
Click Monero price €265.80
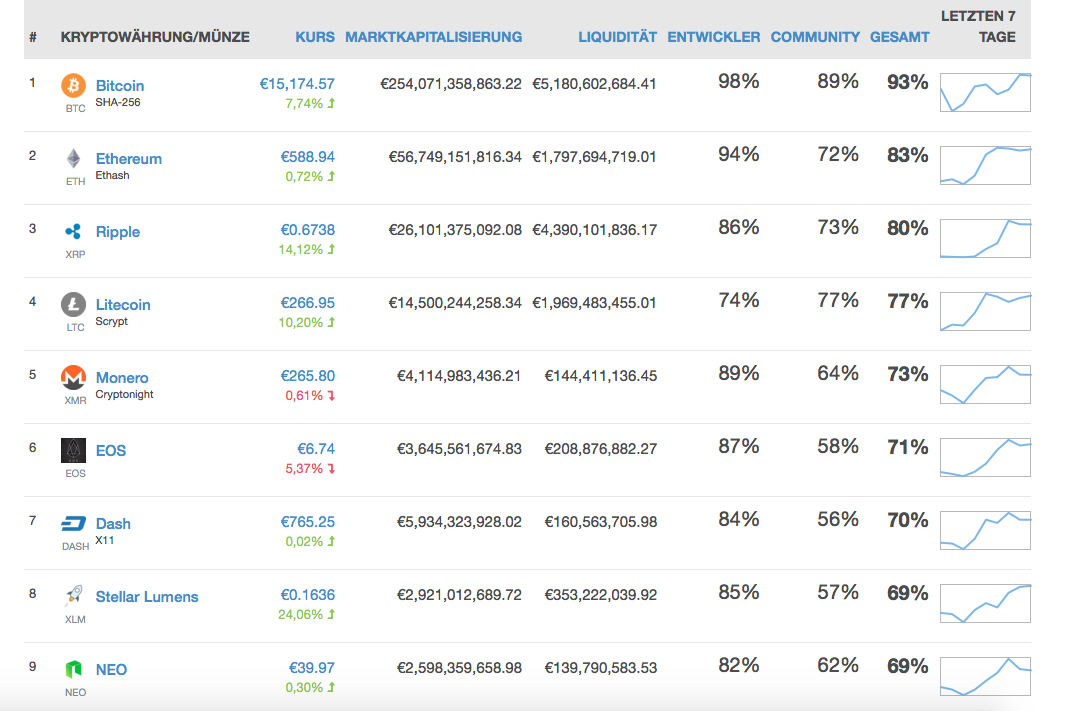tap(308, 376)
